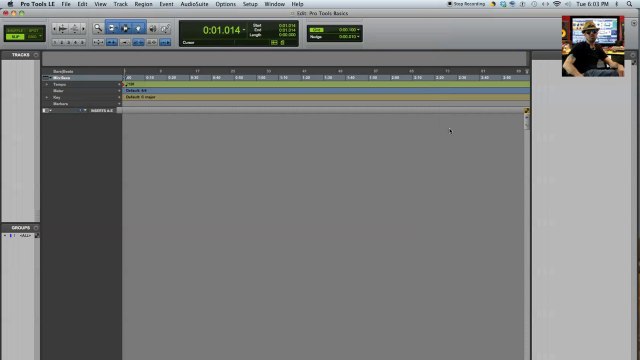Open Grid mode dropdown
Screen dimensions: 640x360
(40, 36)
